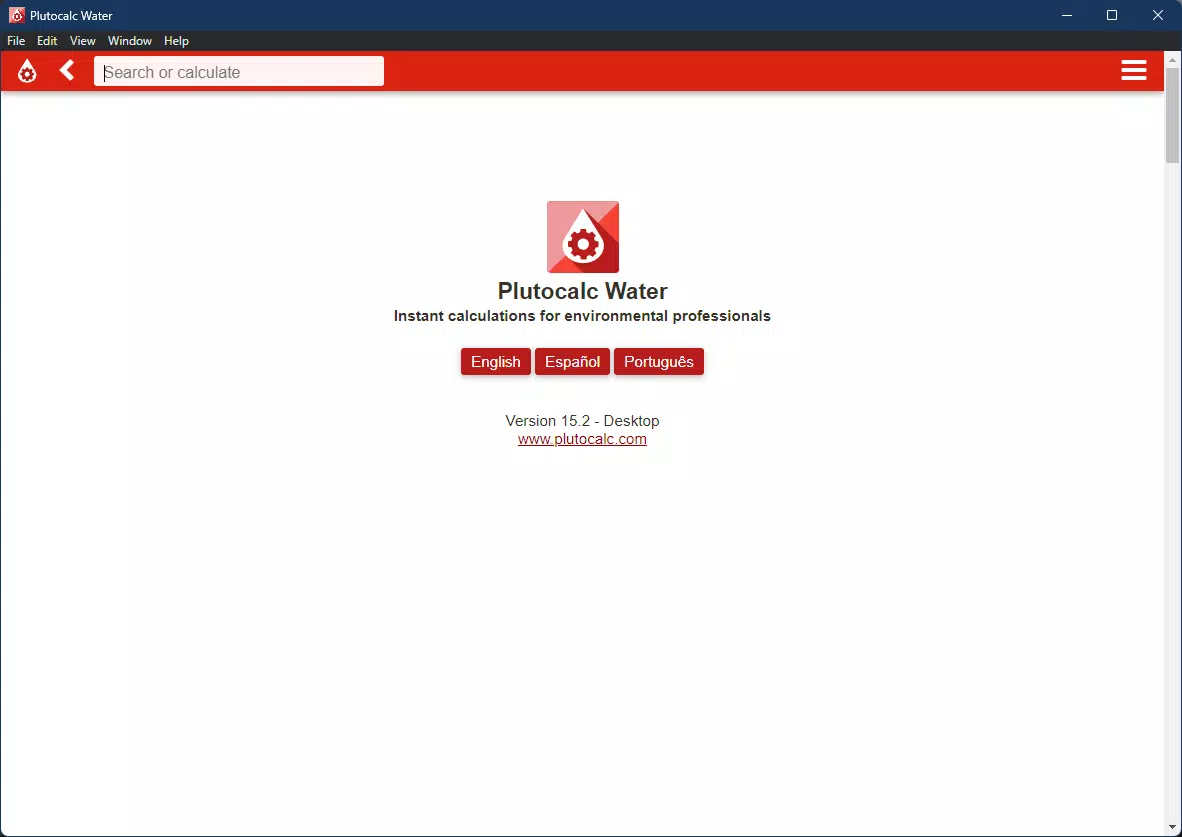1182x837 pixels.
Task: Click the title bar app icon
Action: tap(17, 15)
